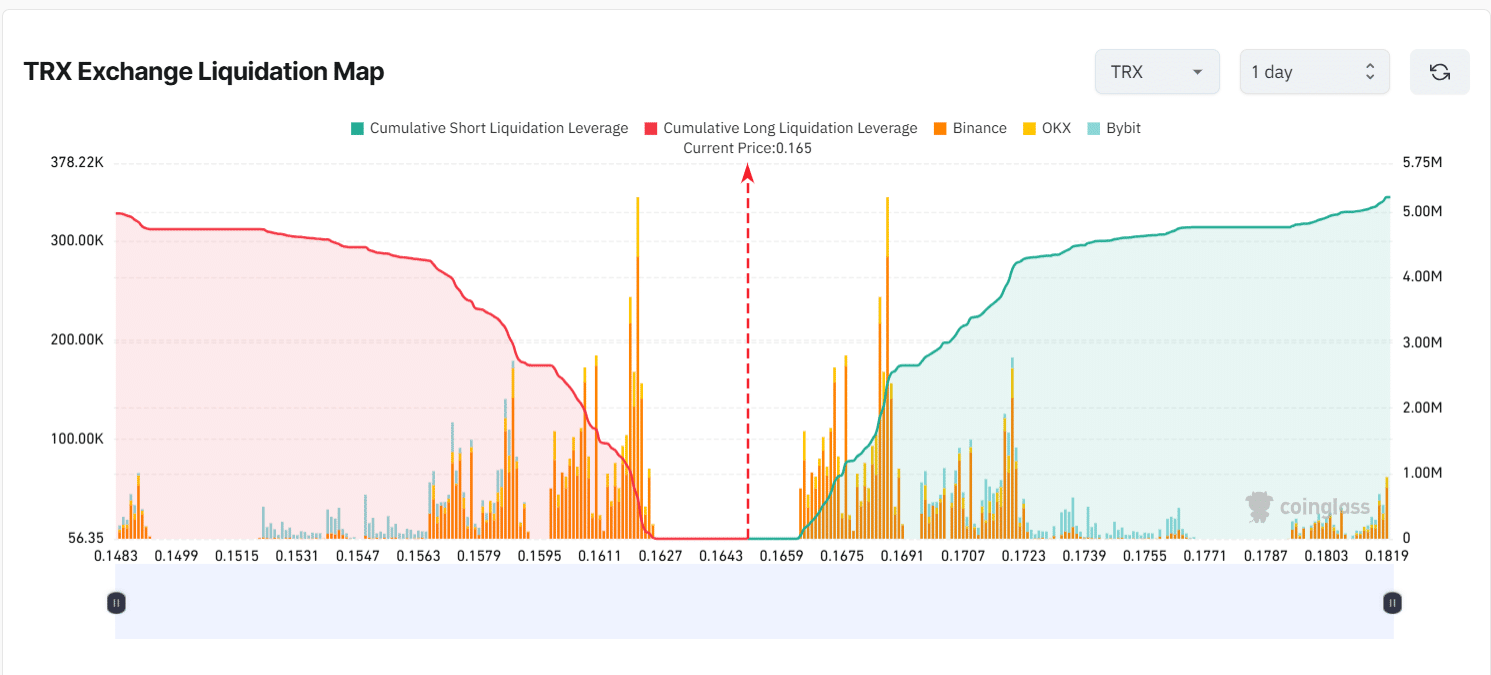Click the refresh chart icon

(1439, 71)
